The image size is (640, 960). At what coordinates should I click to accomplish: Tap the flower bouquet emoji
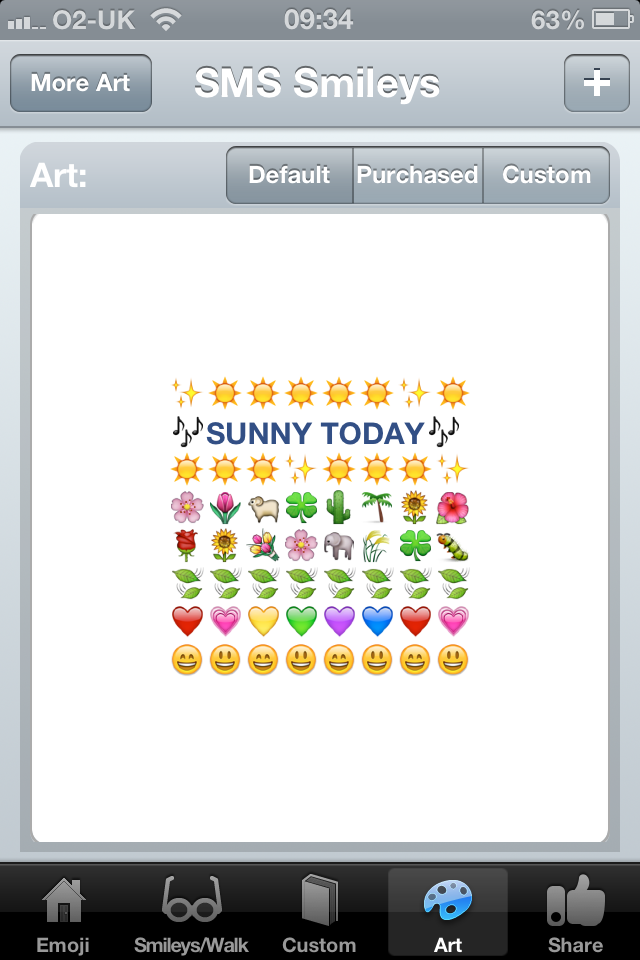263,546
